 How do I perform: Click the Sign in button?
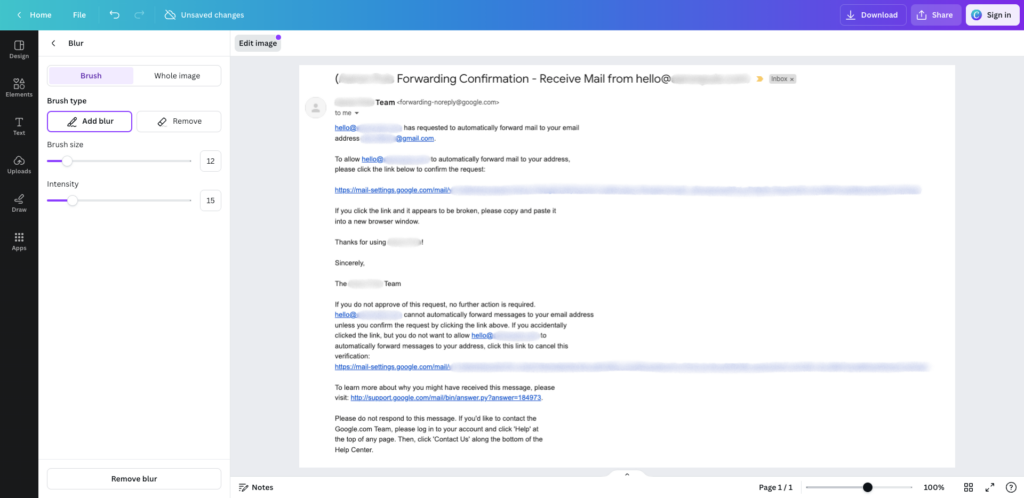pos(992,15)
